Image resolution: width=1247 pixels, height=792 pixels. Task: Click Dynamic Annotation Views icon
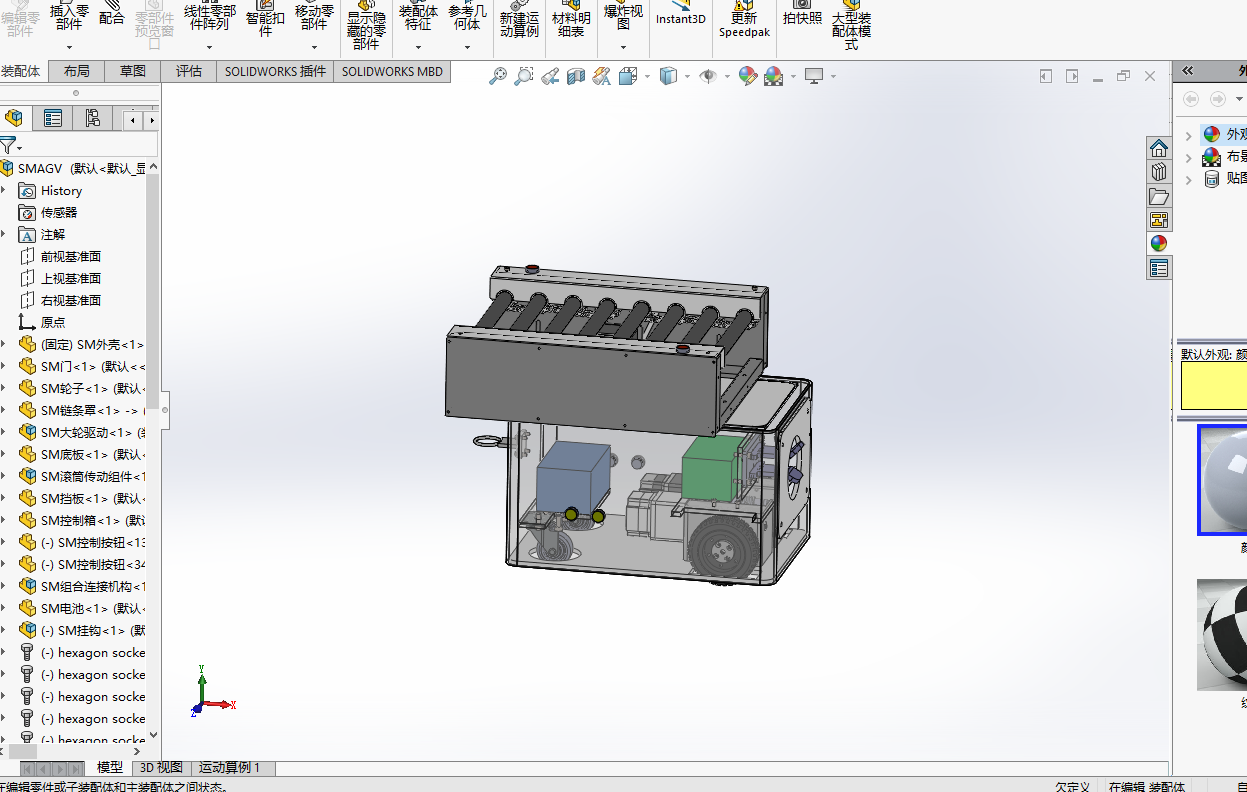pyautogui.click(x=601, y=76)
